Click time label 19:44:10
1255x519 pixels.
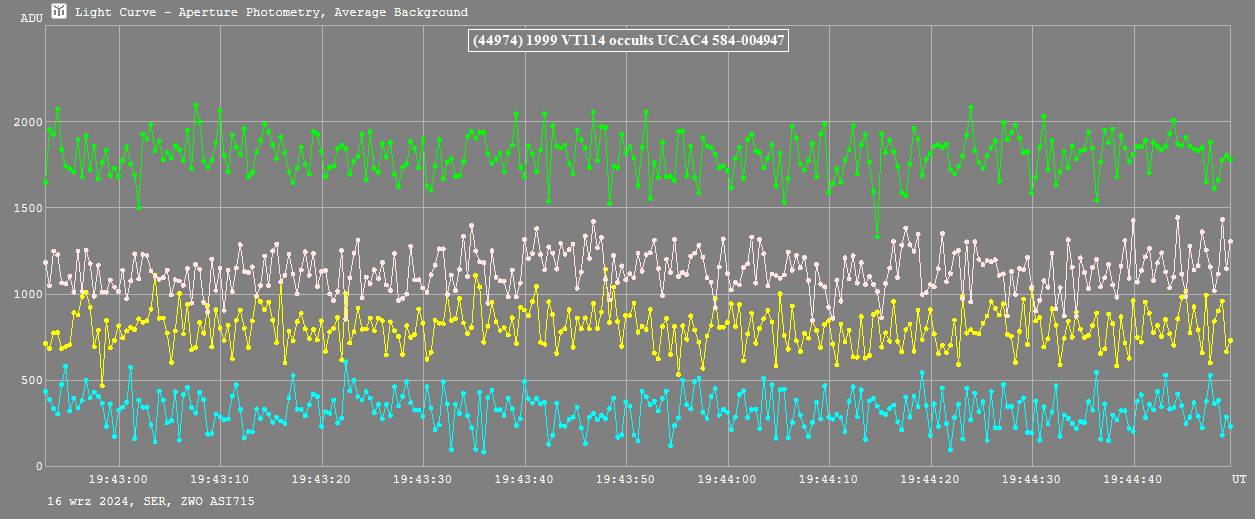[x=830, y=480]
